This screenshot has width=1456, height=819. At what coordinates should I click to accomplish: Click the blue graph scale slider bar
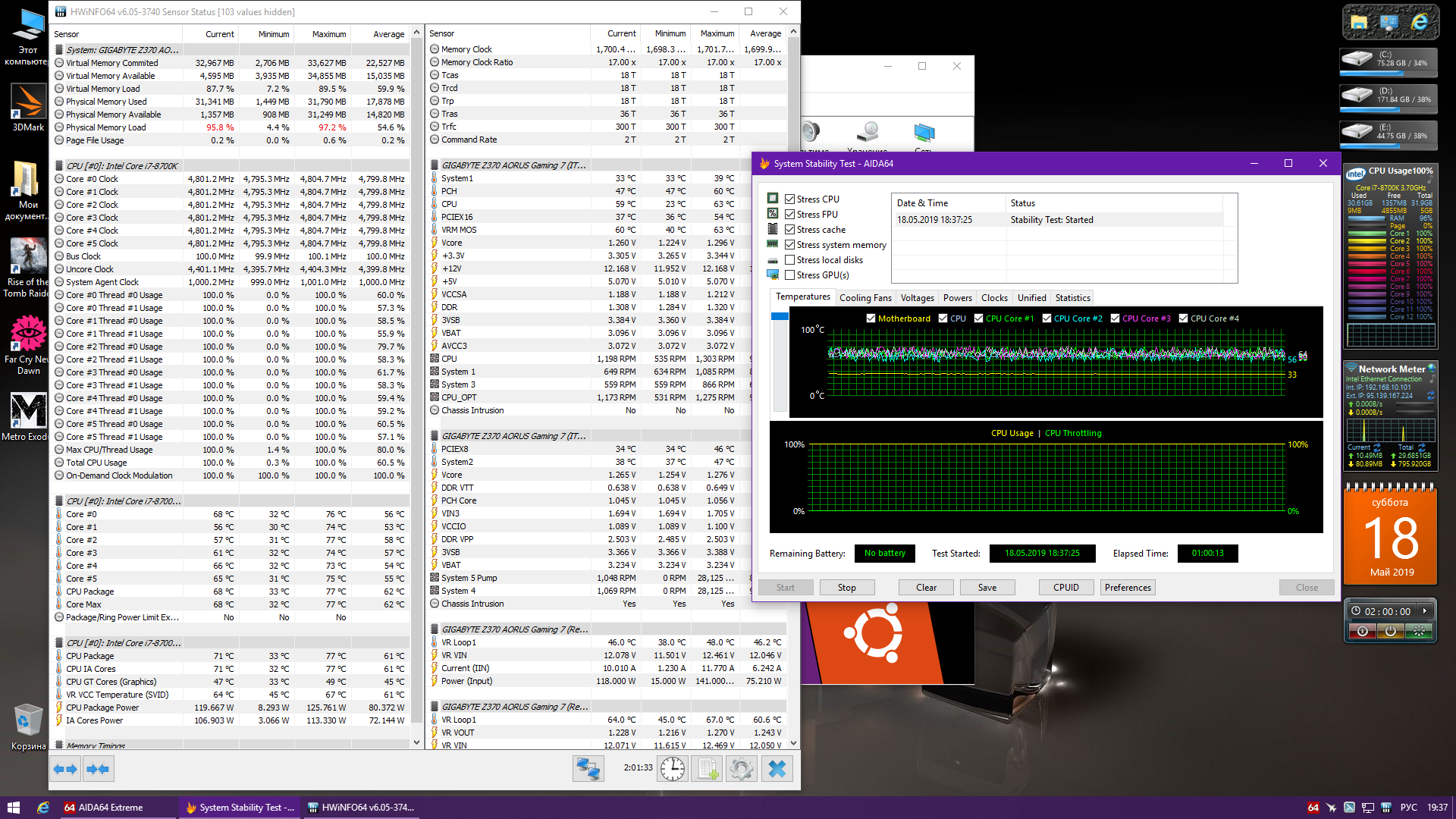click(x=780, y=316)
